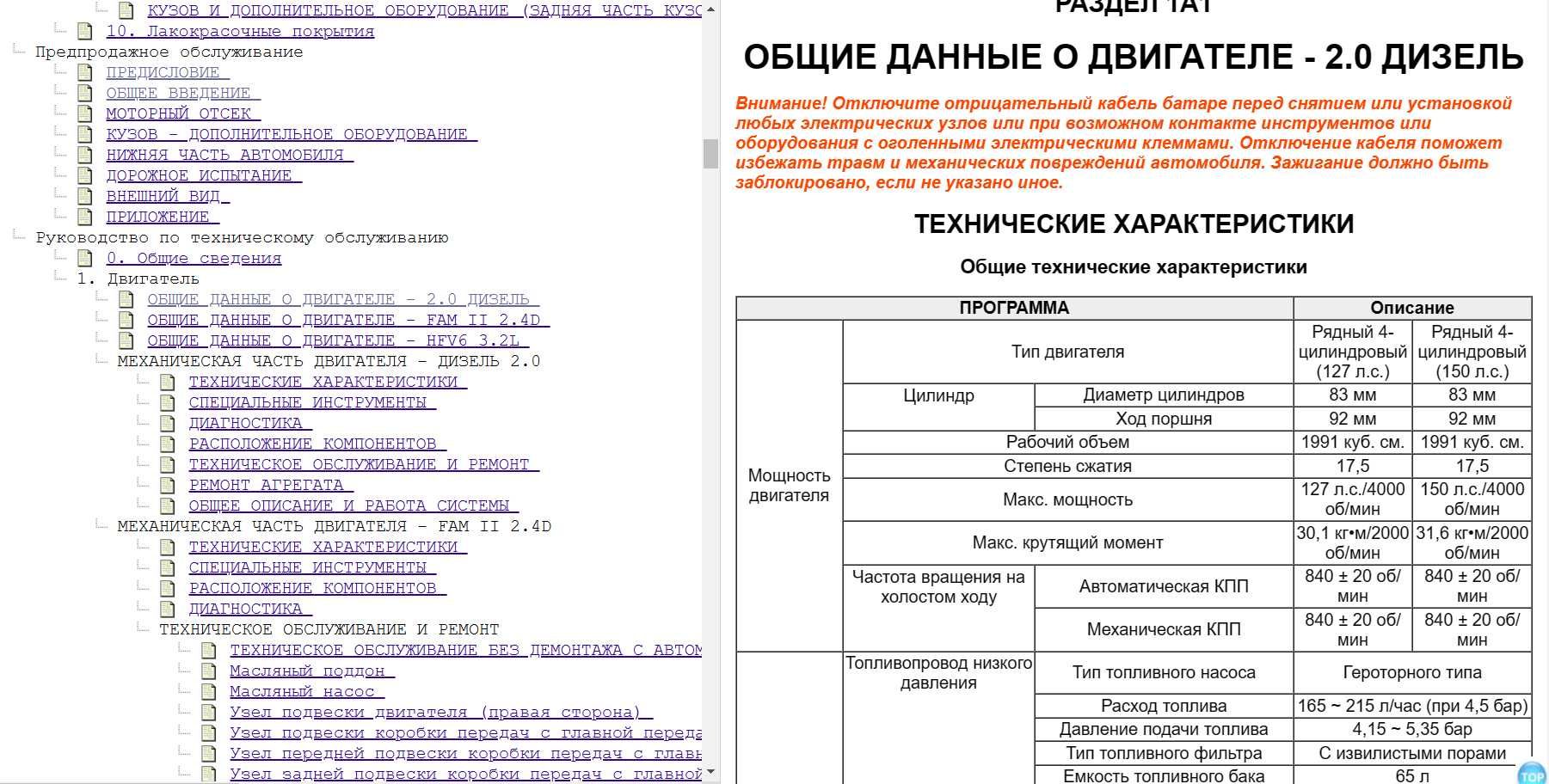Screen dimensions: 1549x784
Task: Open ПРЕДИСЛОВИЕ link
Action: tap(168, 72)
